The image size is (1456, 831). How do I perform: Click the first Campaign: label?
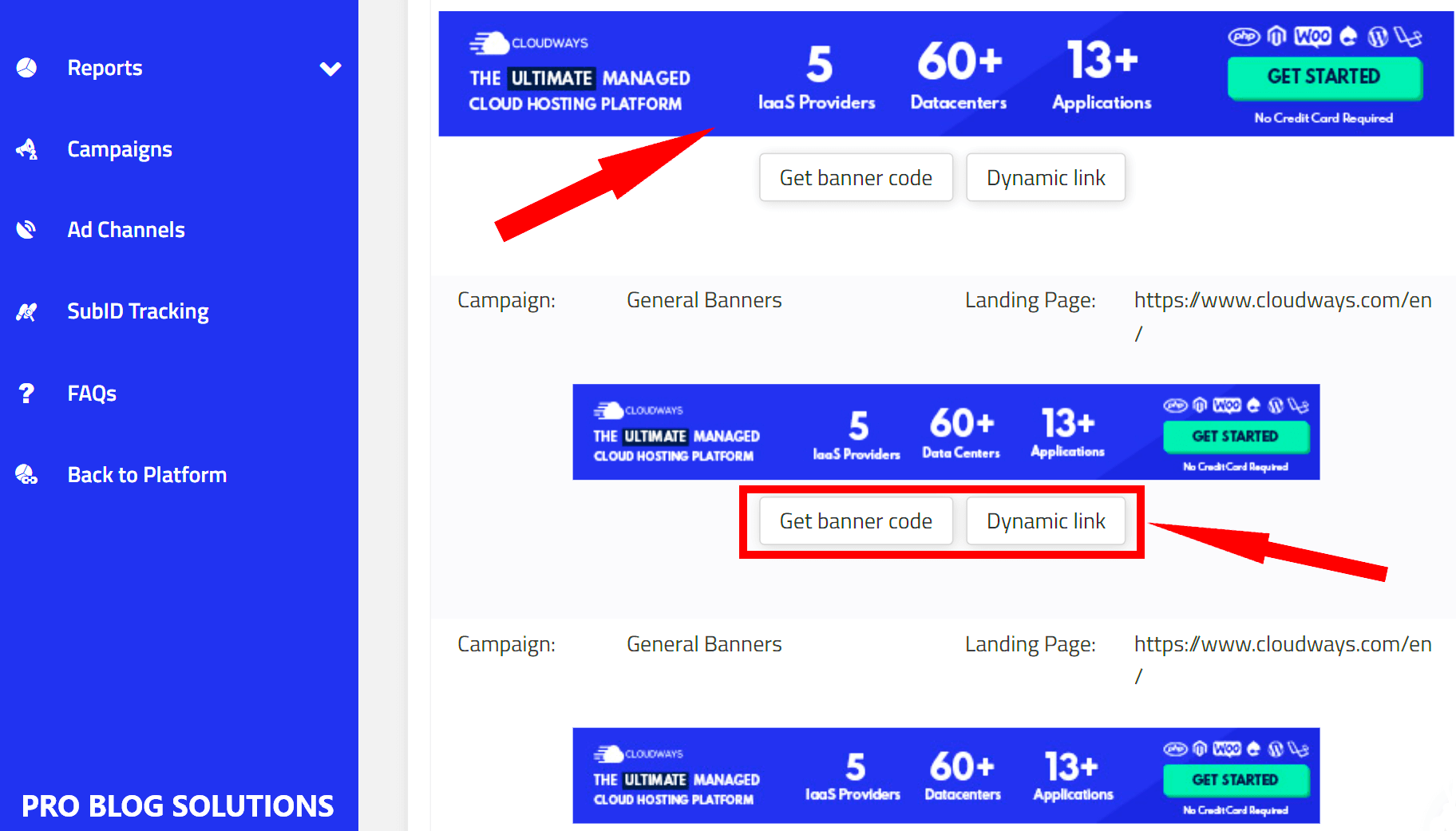coord(506,301)
